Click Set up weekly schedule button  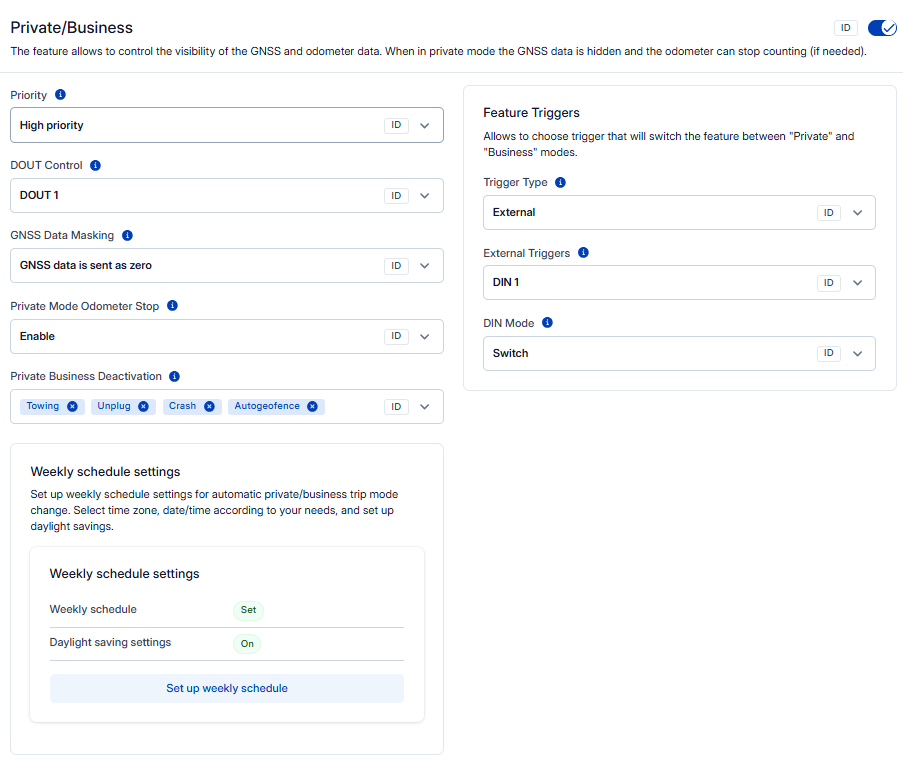pos(227,689)
